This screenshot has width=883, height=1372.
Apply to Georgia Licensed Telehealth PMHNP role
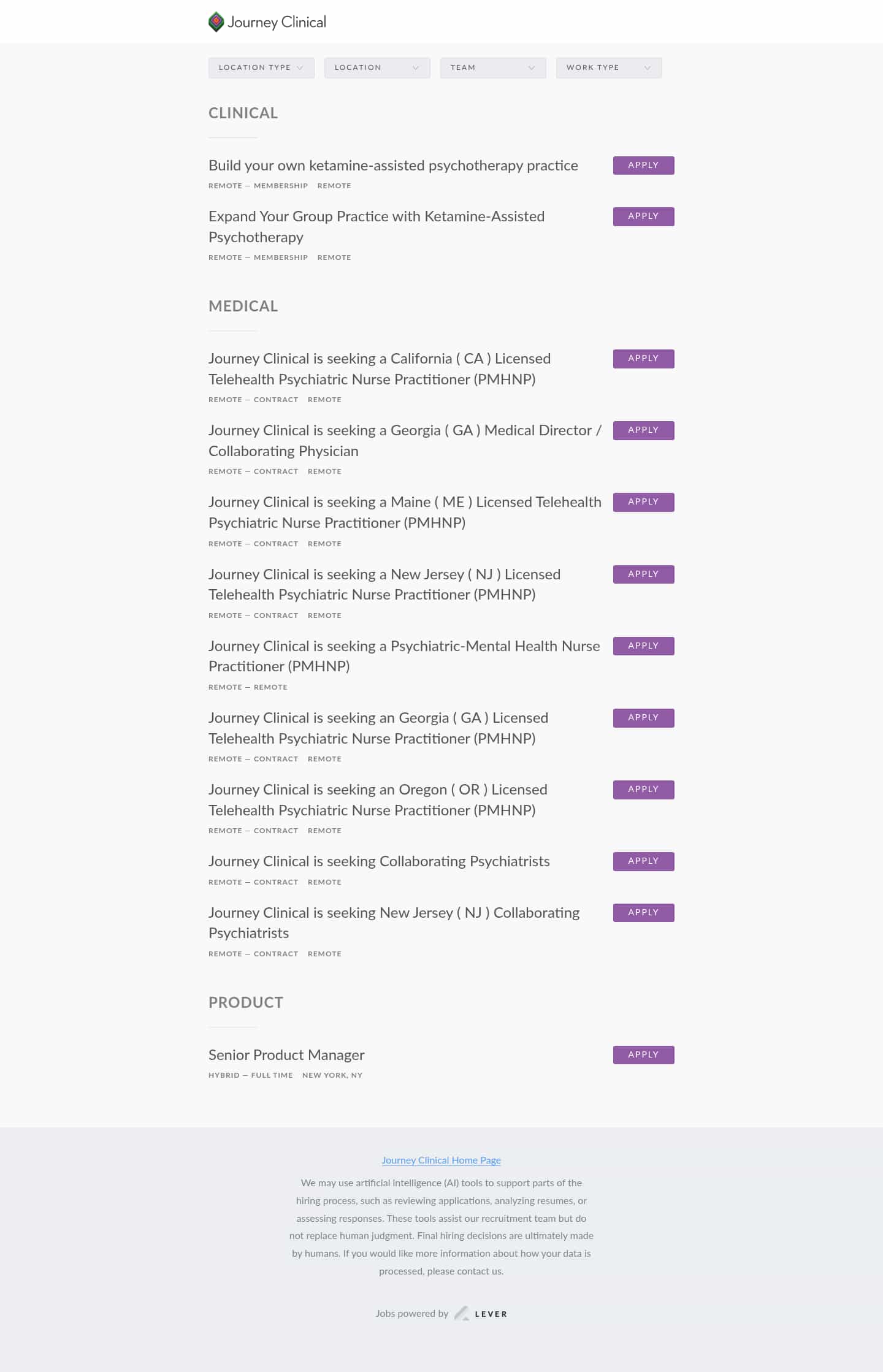coord(643,718)
